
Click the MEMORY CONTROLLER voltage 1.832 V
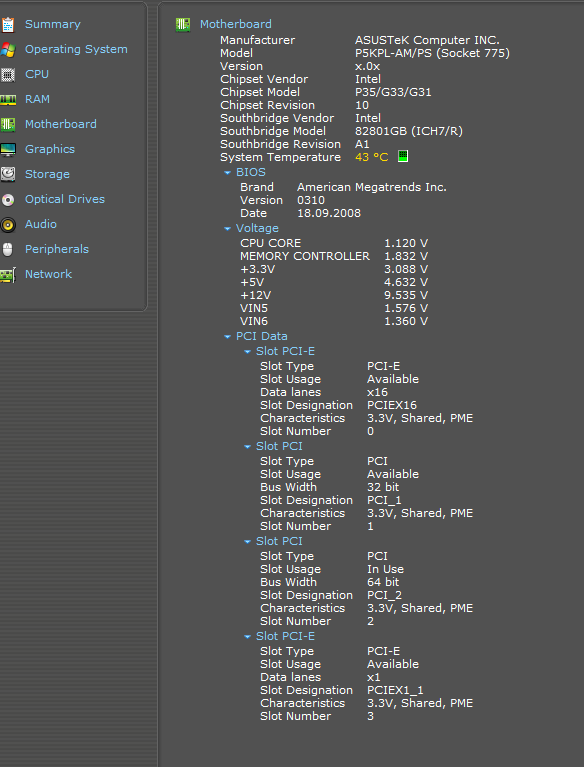coord(406,256)
